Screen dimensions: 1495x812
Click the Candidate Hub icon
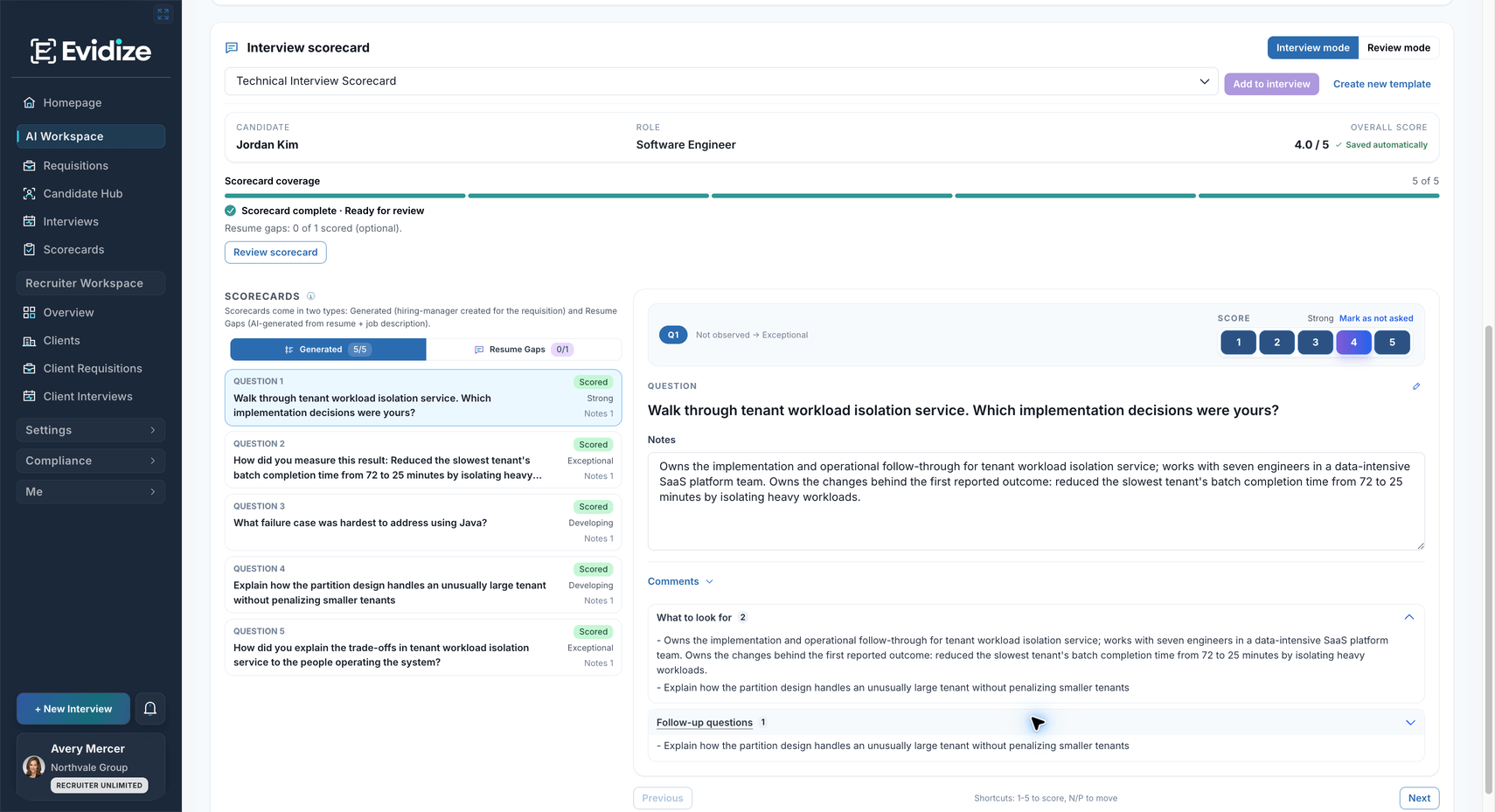tap(30, 193)
